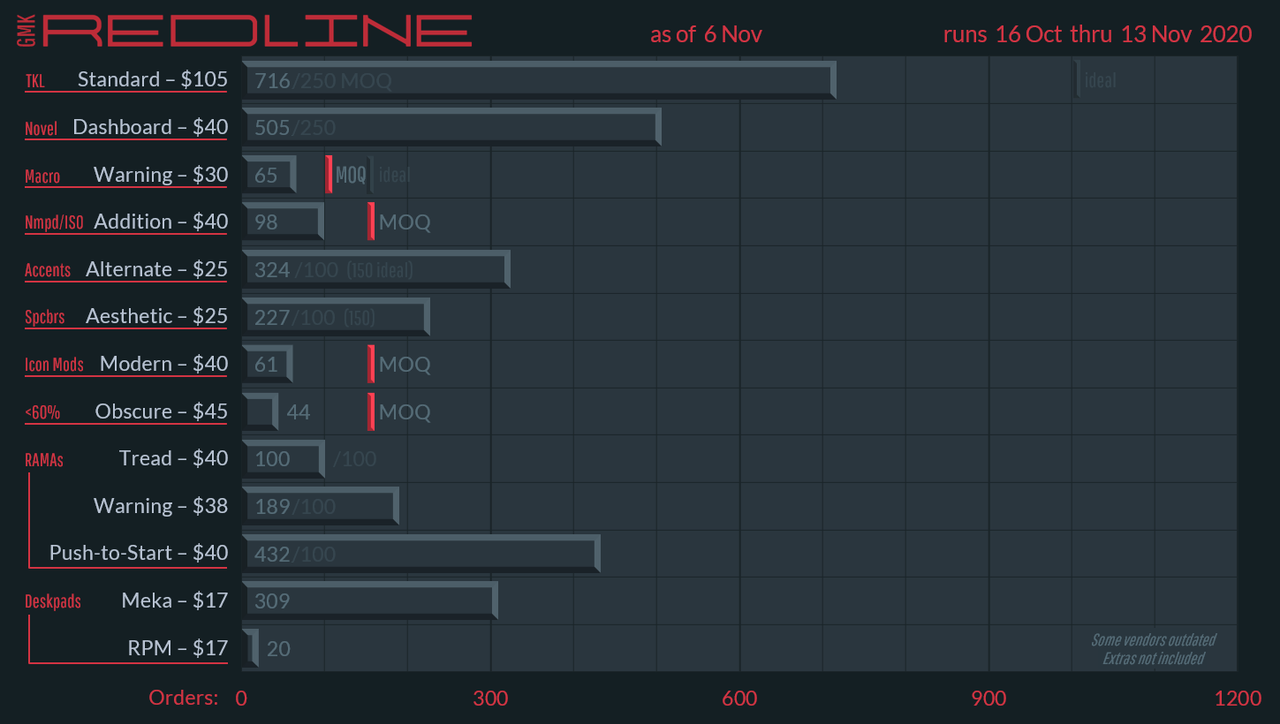Click the RPM value 20
Image resolution: width=1280 pixels, height=724 pixels.
pyautogui.click(x=279, y=649)
